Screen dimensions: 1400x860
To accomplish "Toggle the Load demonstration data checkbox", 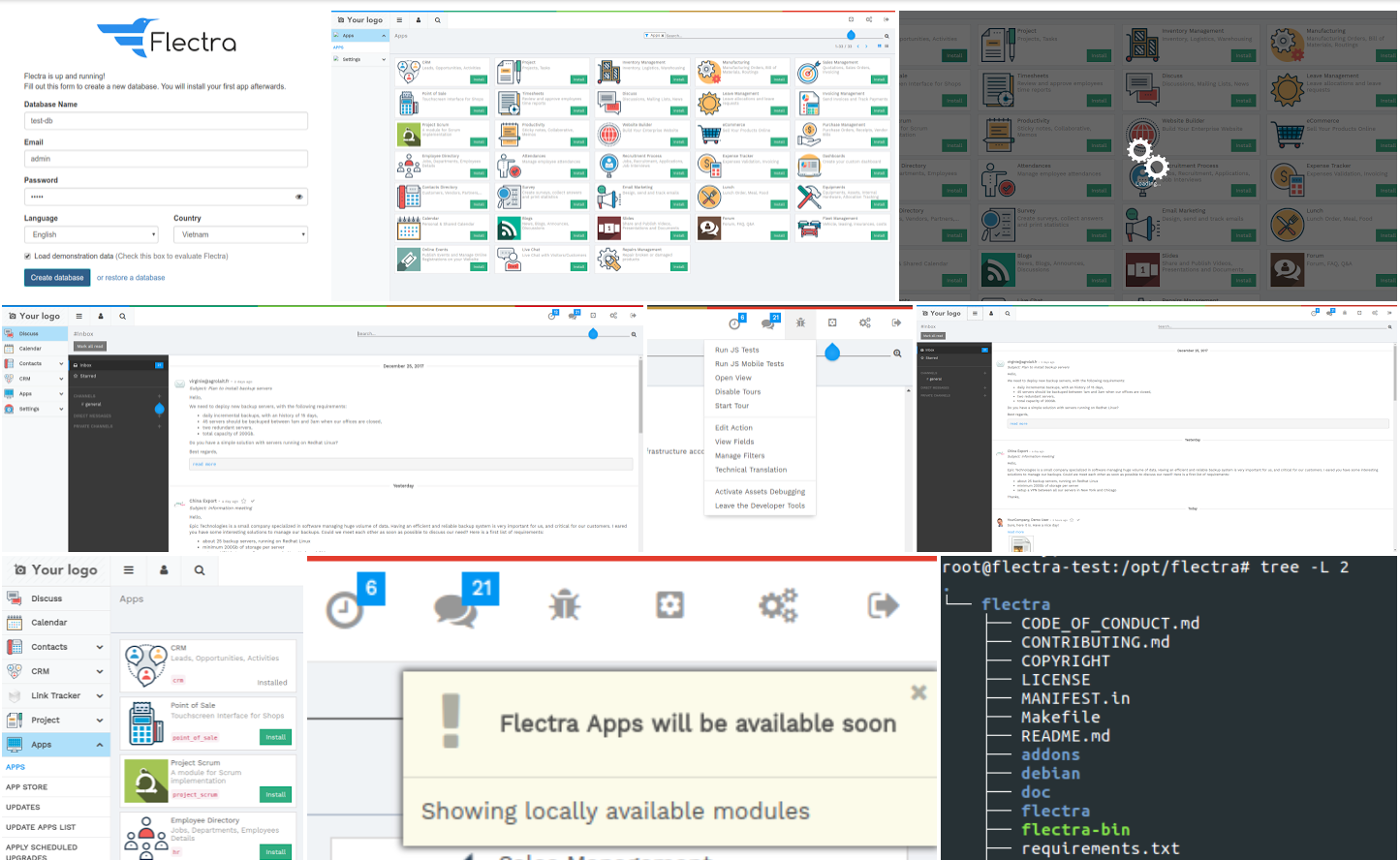I will [x=27, y=257].
